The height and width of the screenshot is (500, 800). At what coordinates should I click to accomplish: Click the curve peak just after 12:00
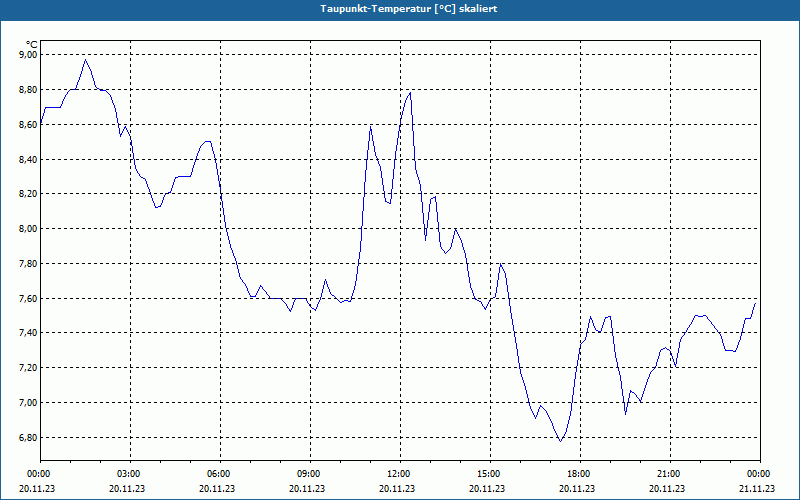(410, 92)
